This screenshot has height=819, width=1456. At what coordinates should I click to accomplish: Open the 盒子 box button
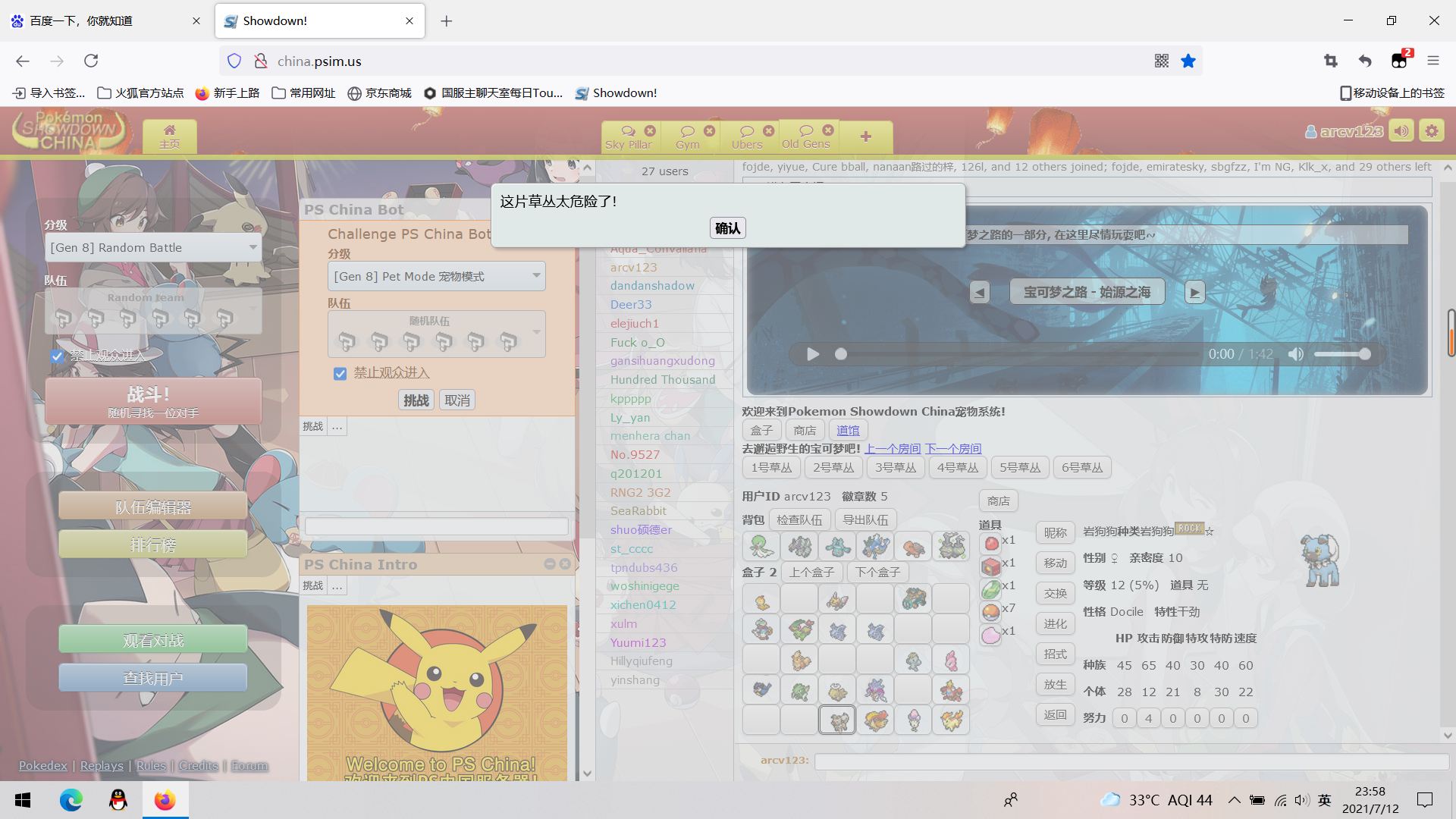pyautogui.click(x=762, y=431)
